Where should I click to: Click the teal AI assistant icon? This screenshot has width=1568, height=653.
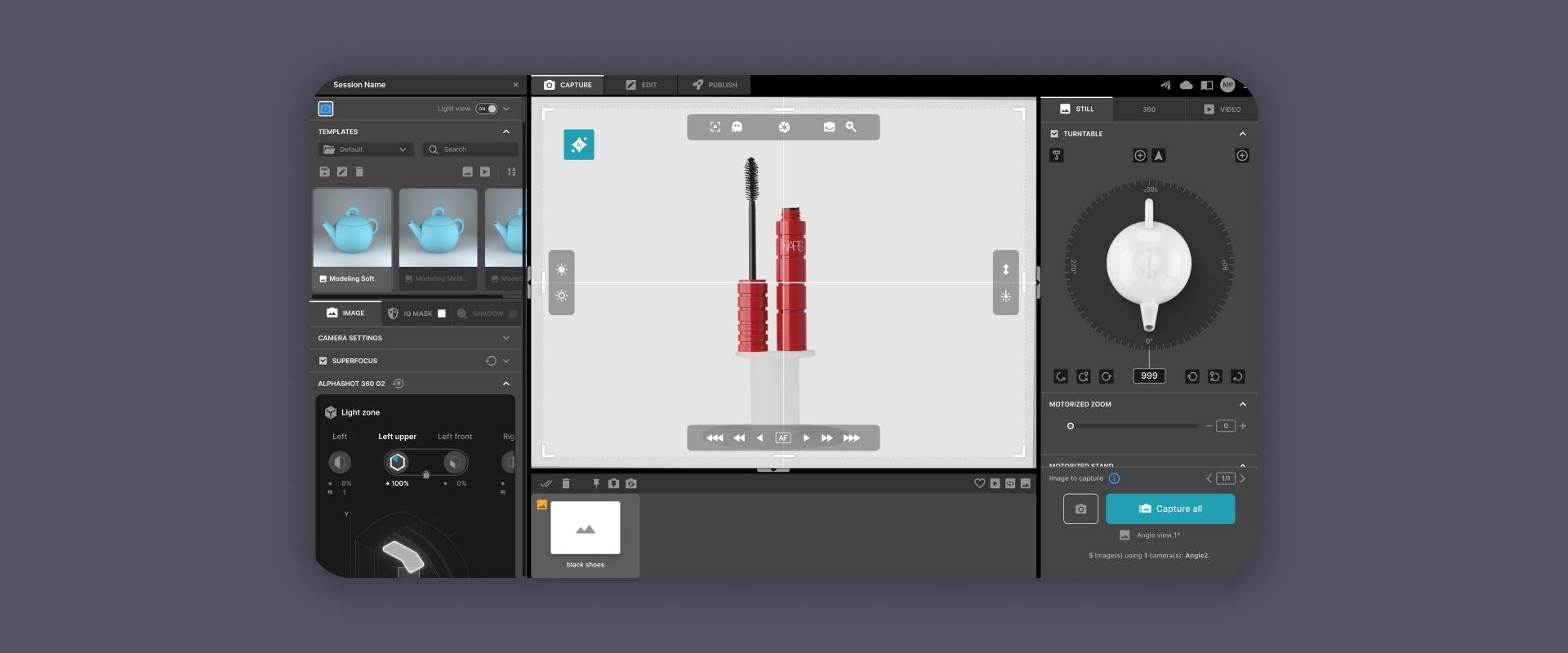click(x=578, y=144)
